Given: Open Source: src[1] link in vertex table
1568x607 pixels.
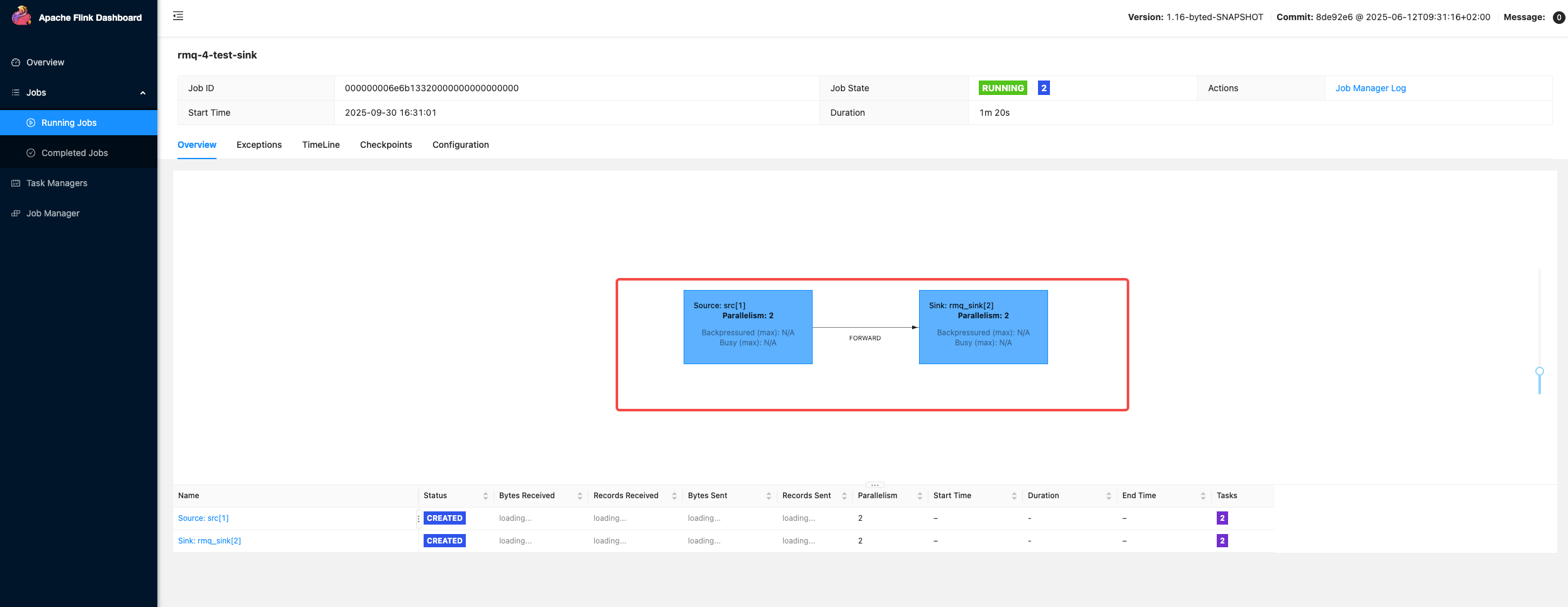Looking at the screenshot, I should tap(203, 518).
